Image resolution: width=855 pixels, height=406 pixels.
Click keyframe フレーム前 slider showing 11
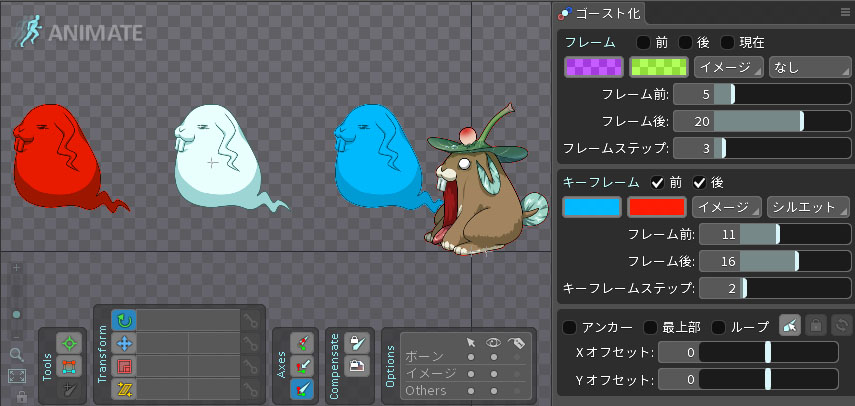tap(775, 234)
